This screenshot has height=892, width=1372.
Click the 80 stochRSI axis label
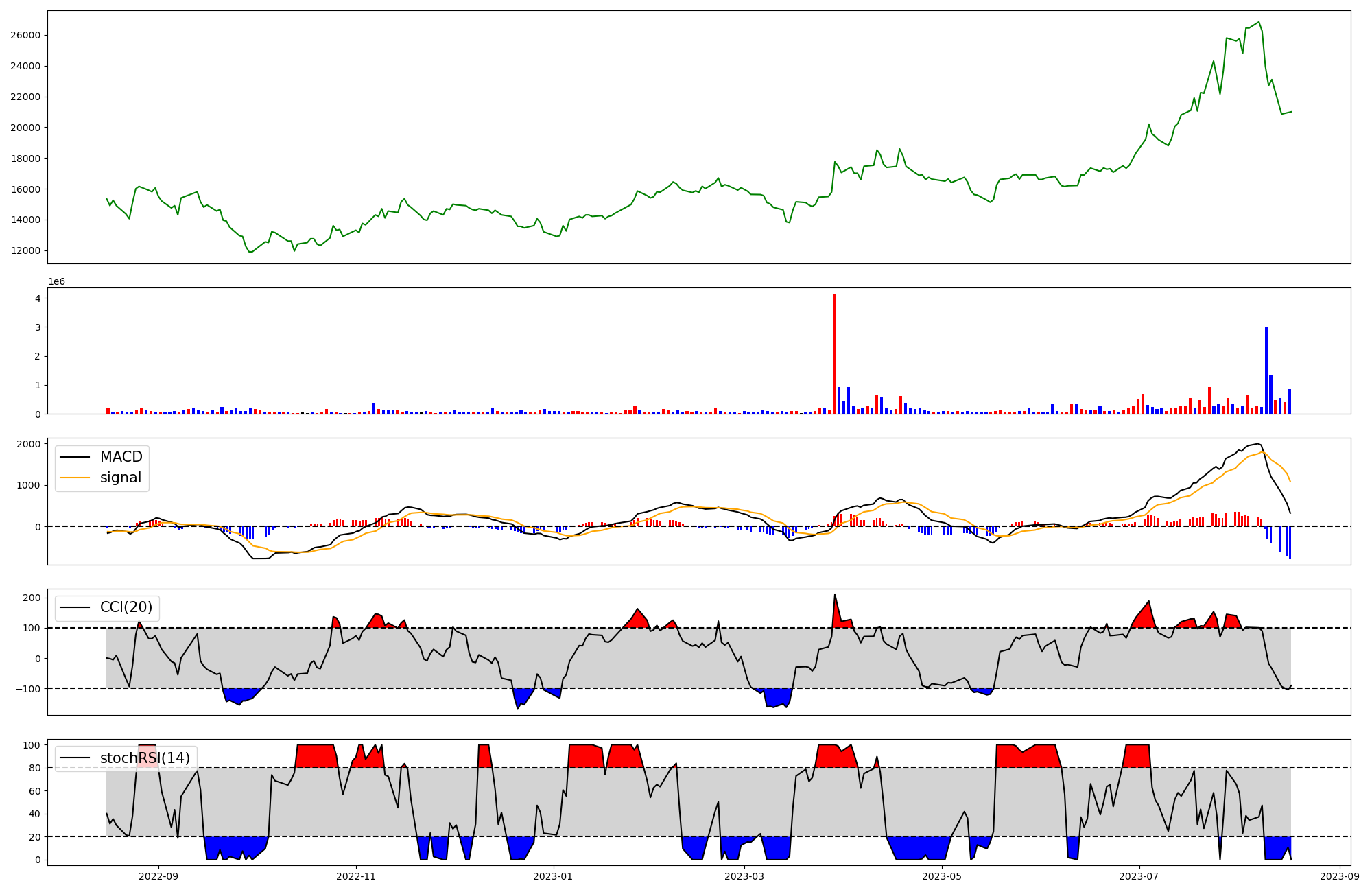click(x=34, y=768)
